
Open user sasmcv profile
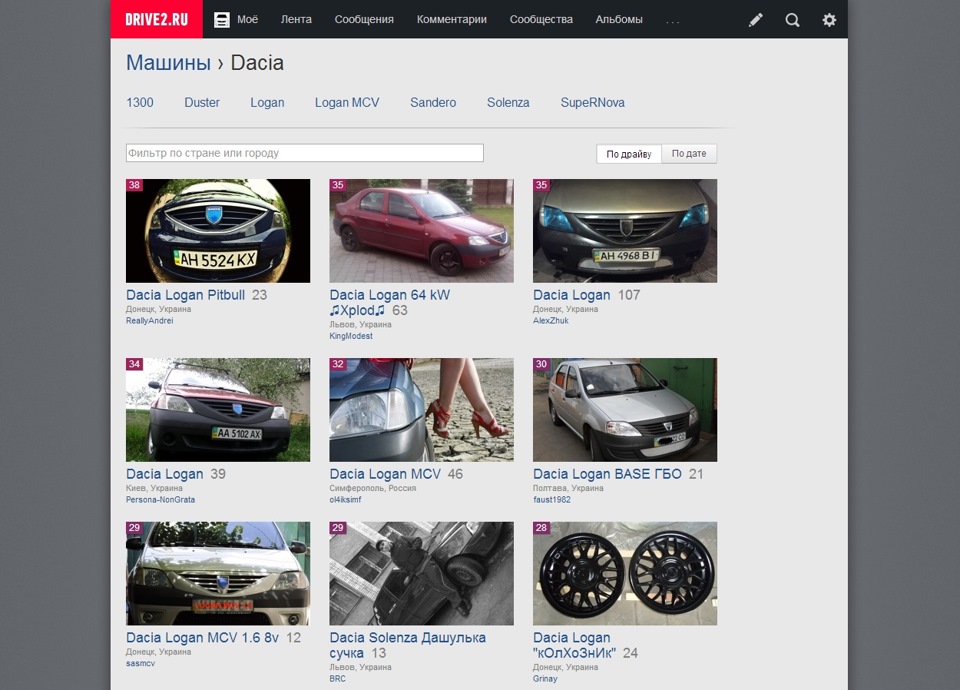pos(140,664)
